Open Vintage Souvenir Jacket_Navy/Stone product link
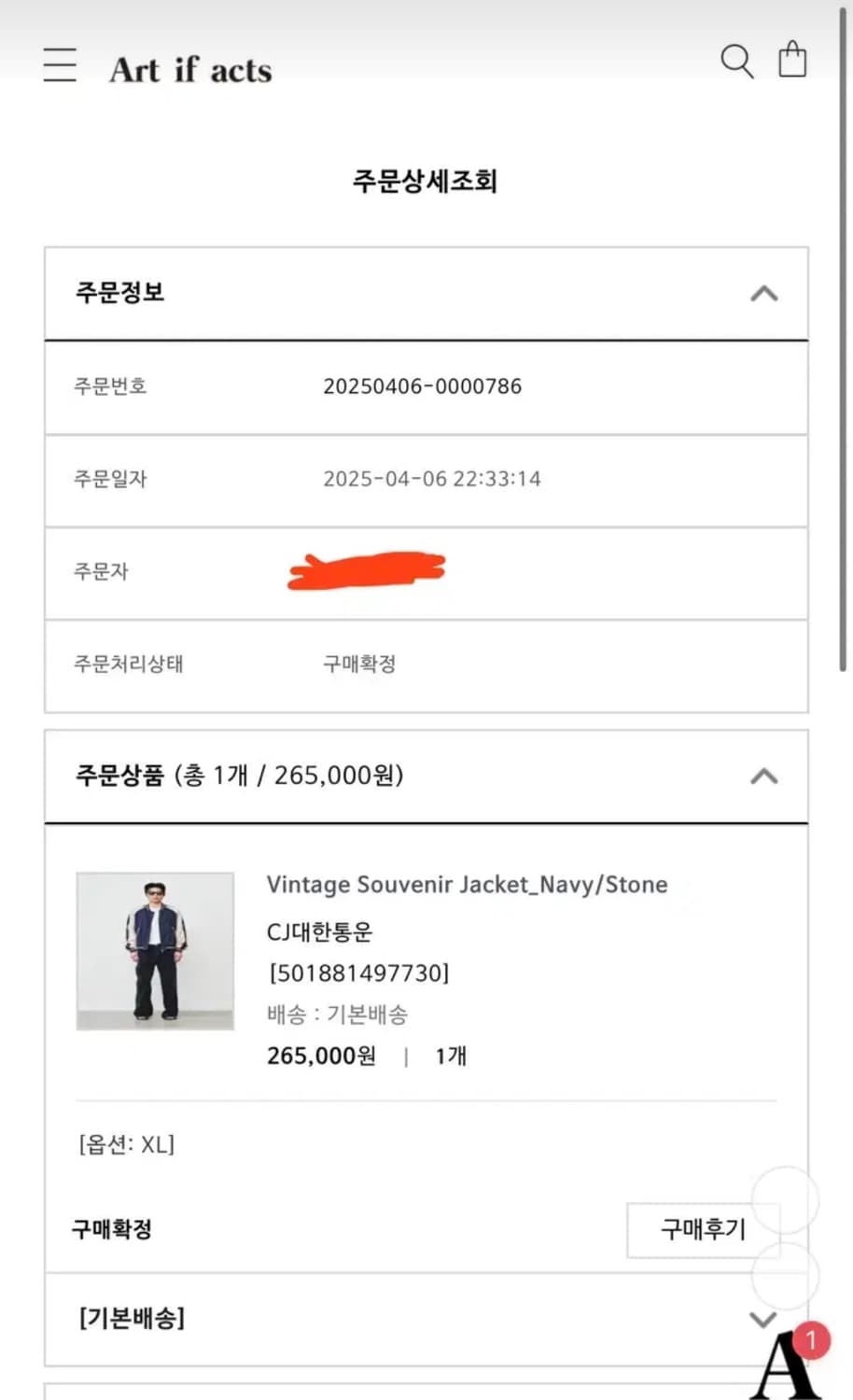 coord(467,884)
